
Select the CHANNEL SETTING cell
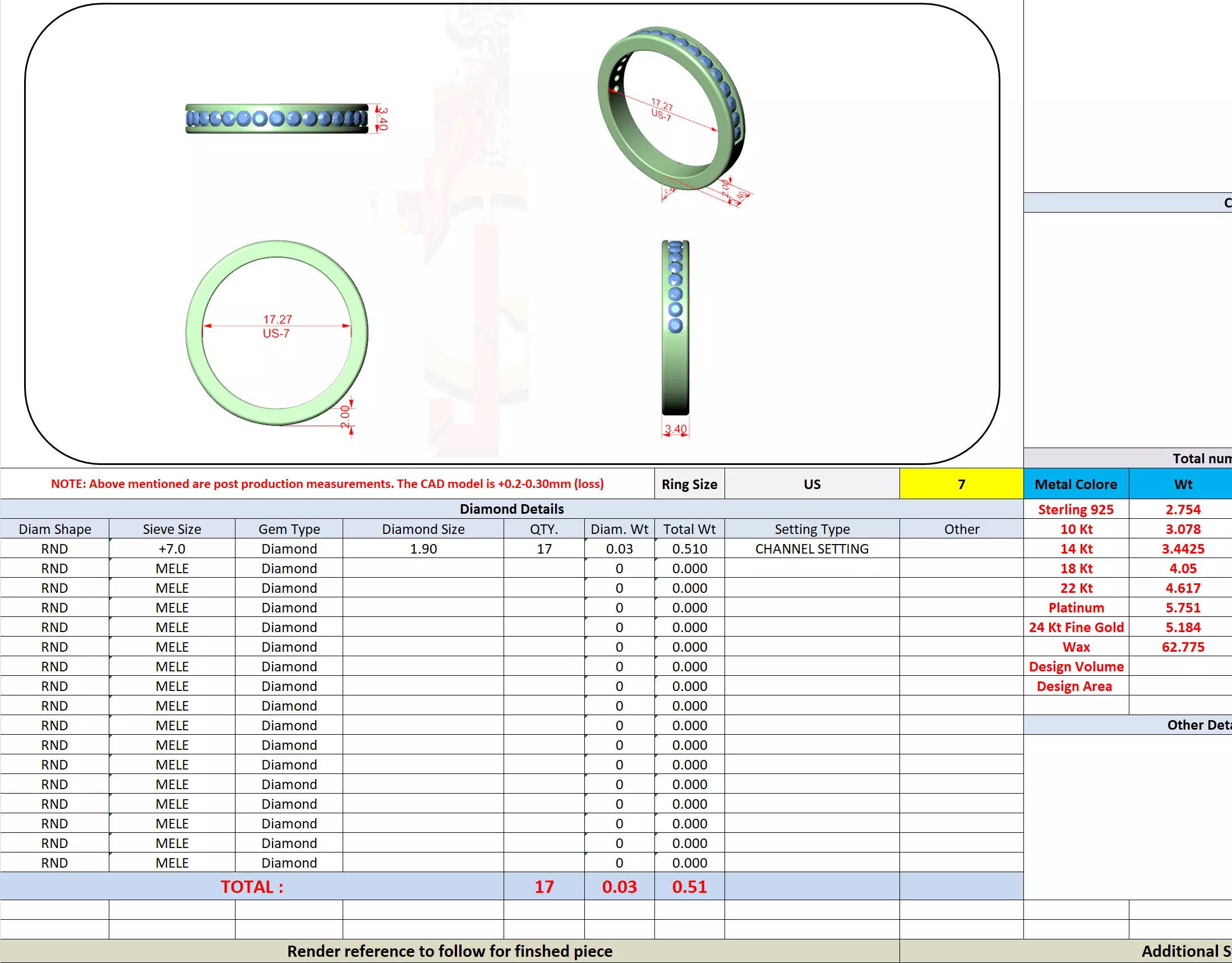[x=811, y=549]
